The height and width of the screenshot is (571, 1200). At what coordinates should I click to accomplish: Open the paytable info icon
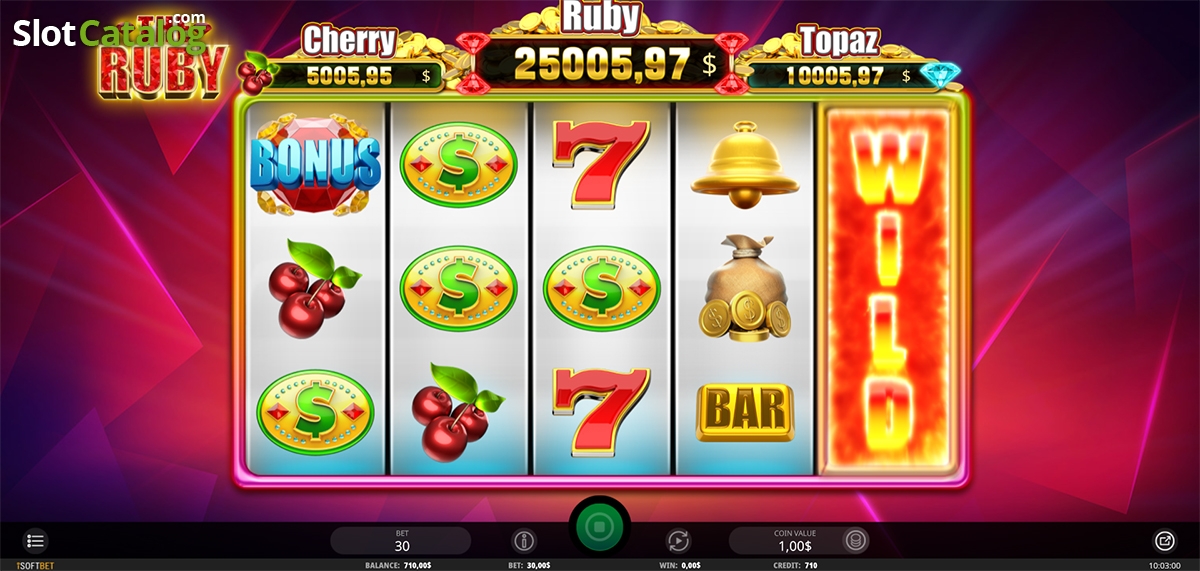click(523, 541)
